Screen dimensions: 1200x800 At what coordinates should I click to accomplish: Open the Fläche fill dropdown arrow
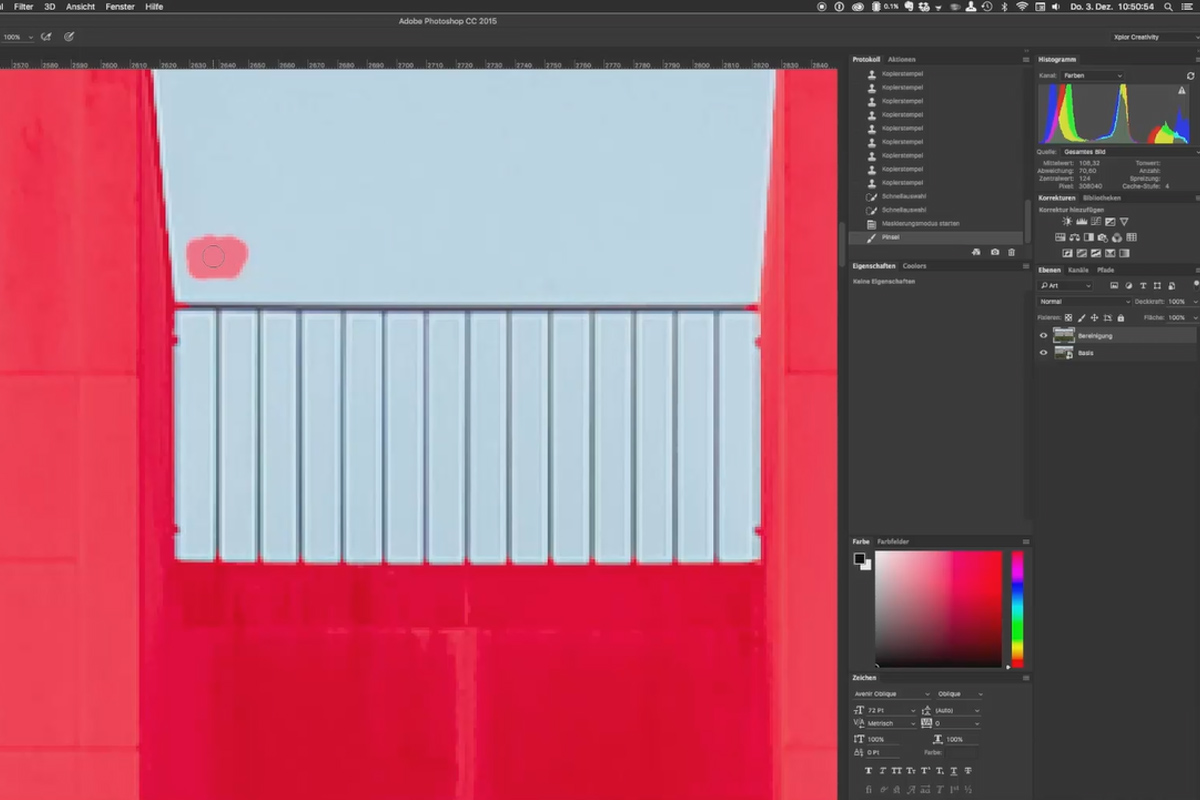click(x=1196, y=318)
